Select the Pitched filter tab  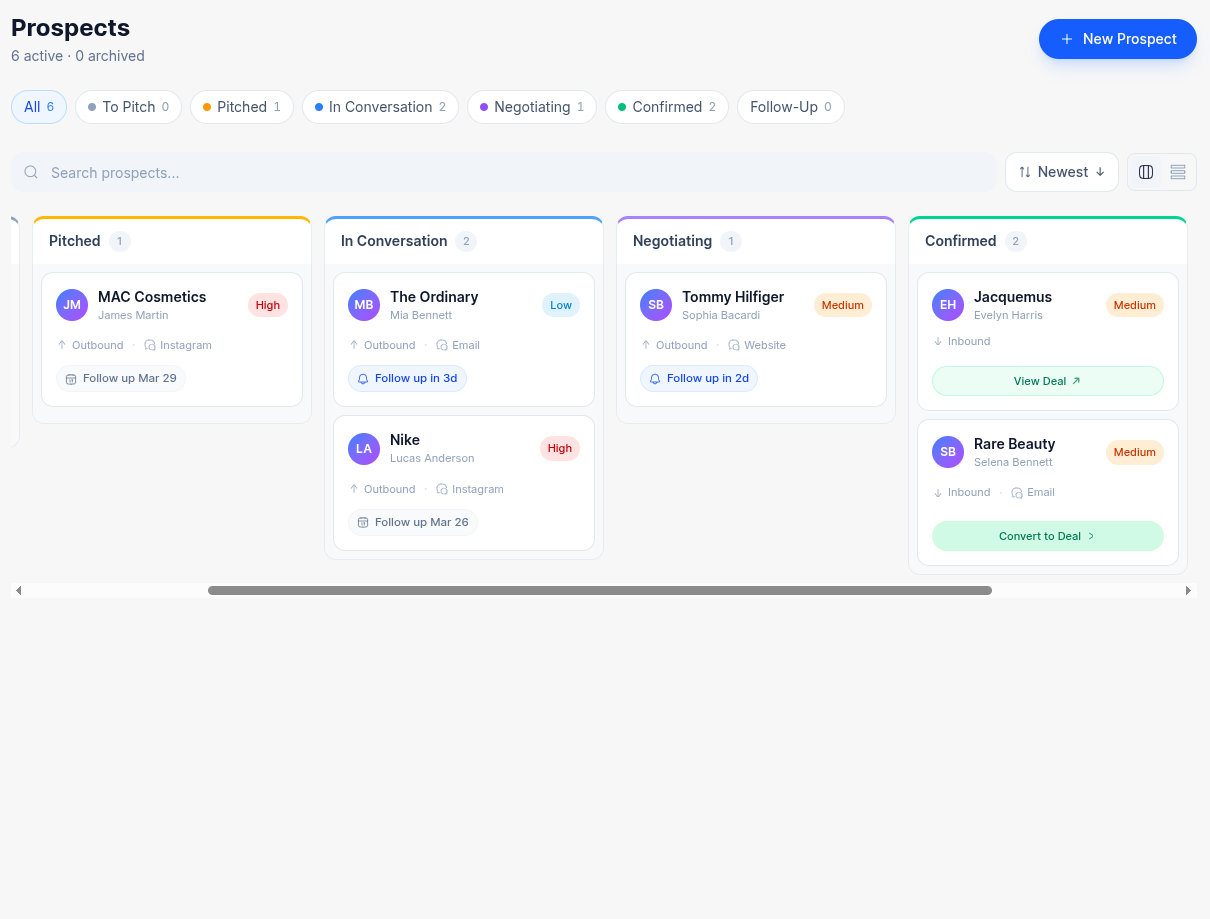[x=241, y=106]
